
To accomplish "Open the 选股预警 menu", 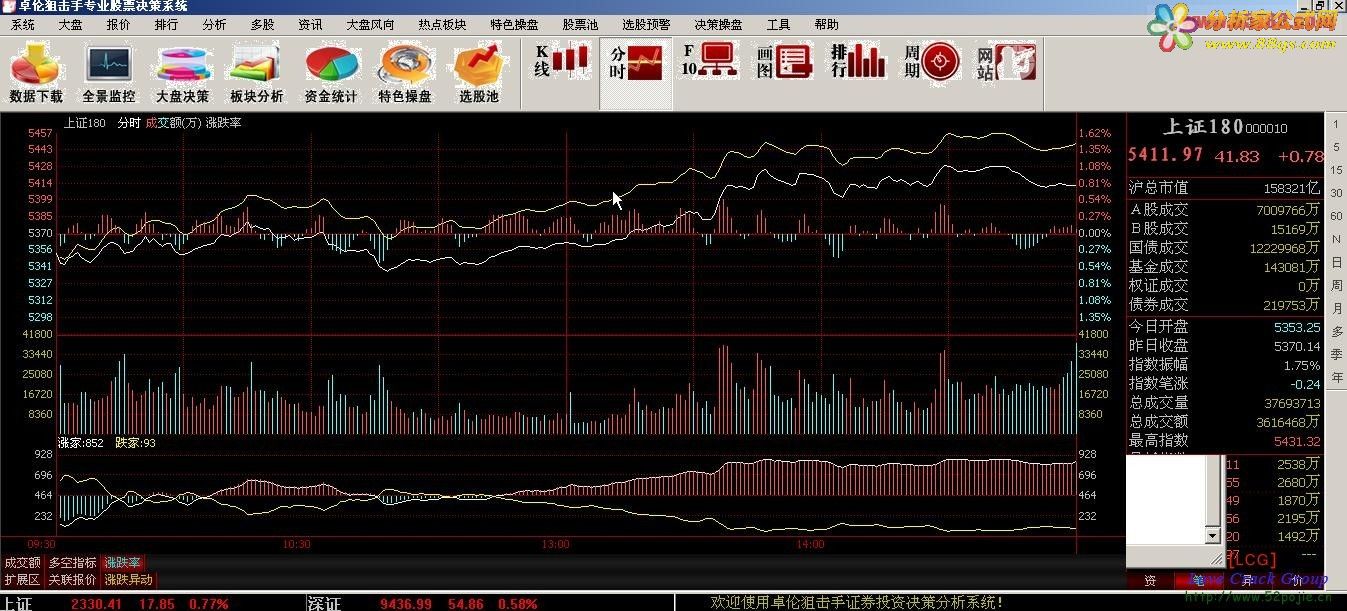I will (646, 24).
